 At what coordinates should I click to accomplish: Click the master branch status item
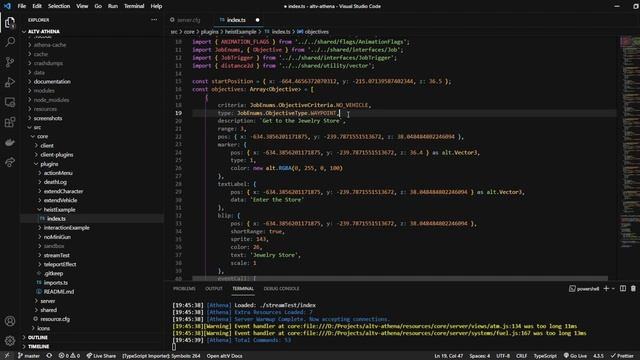(x=29, y=356)
